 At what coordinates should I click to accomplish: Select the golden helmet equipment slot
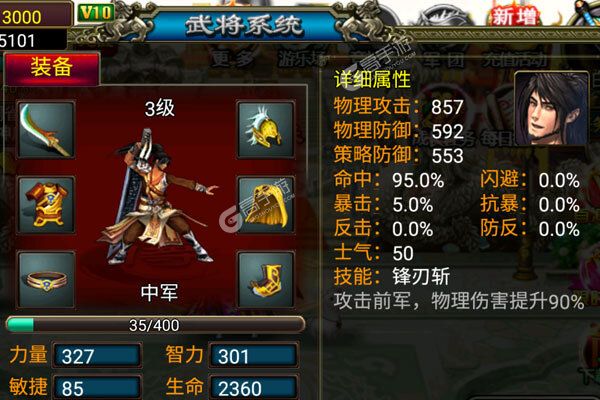[x=266, y=129]
